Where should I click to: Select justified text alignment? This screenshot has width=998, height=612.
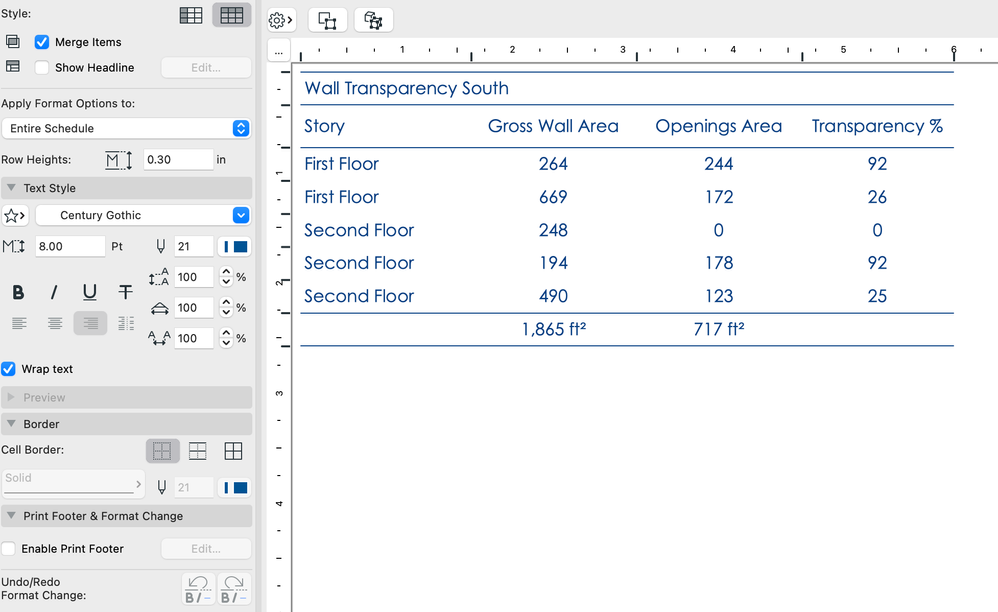coord(122,322)
